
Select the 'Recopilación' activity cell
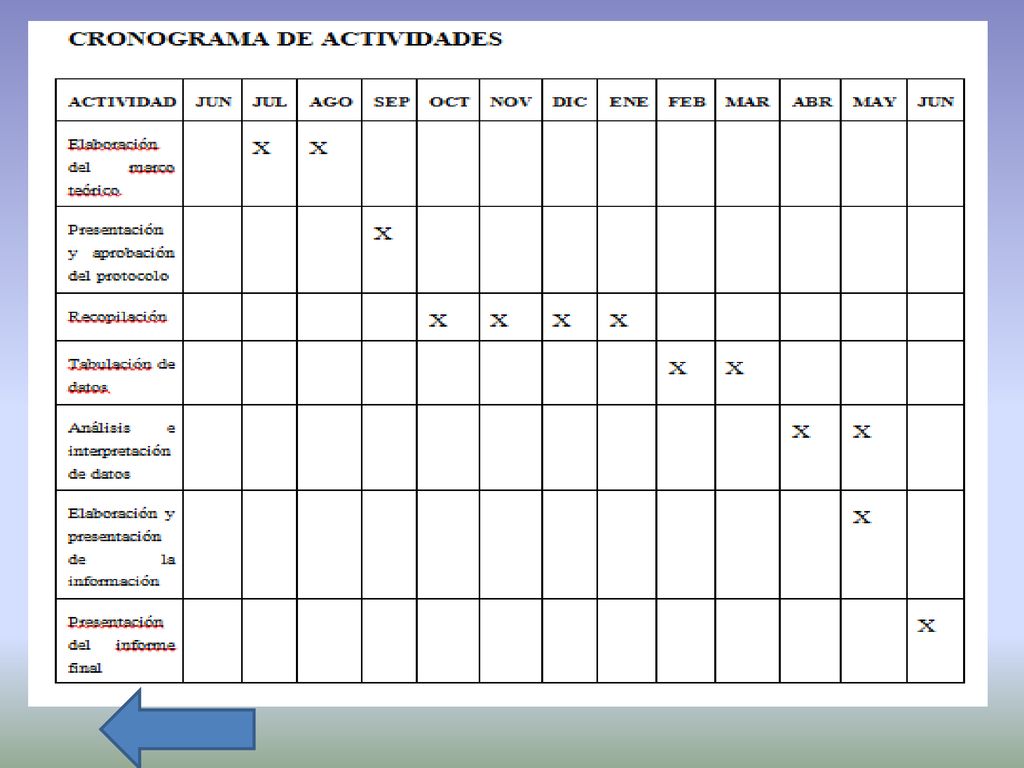[x=120, y=317]
